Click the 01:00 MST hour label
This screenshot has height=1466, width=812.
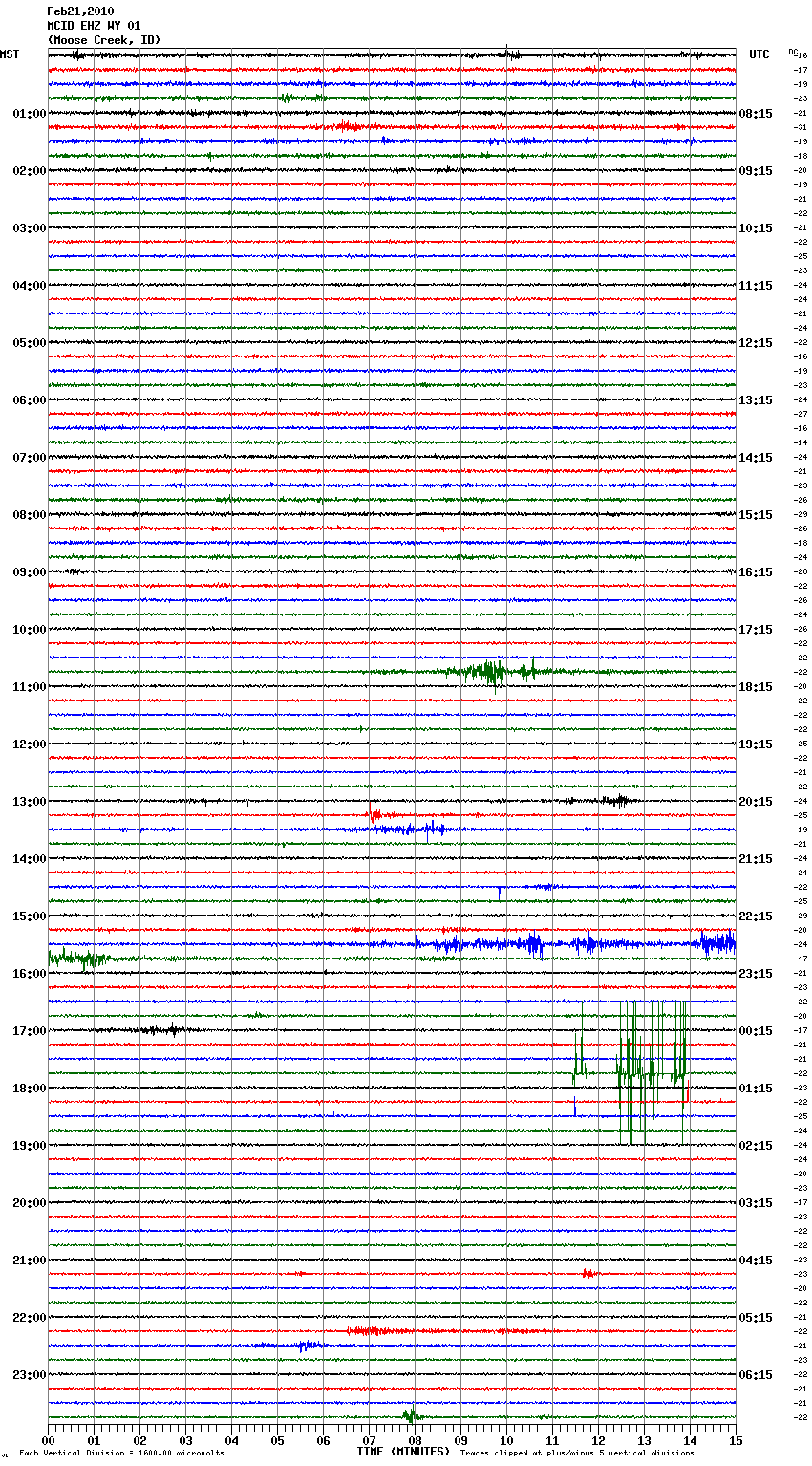(x=30, y=114)
